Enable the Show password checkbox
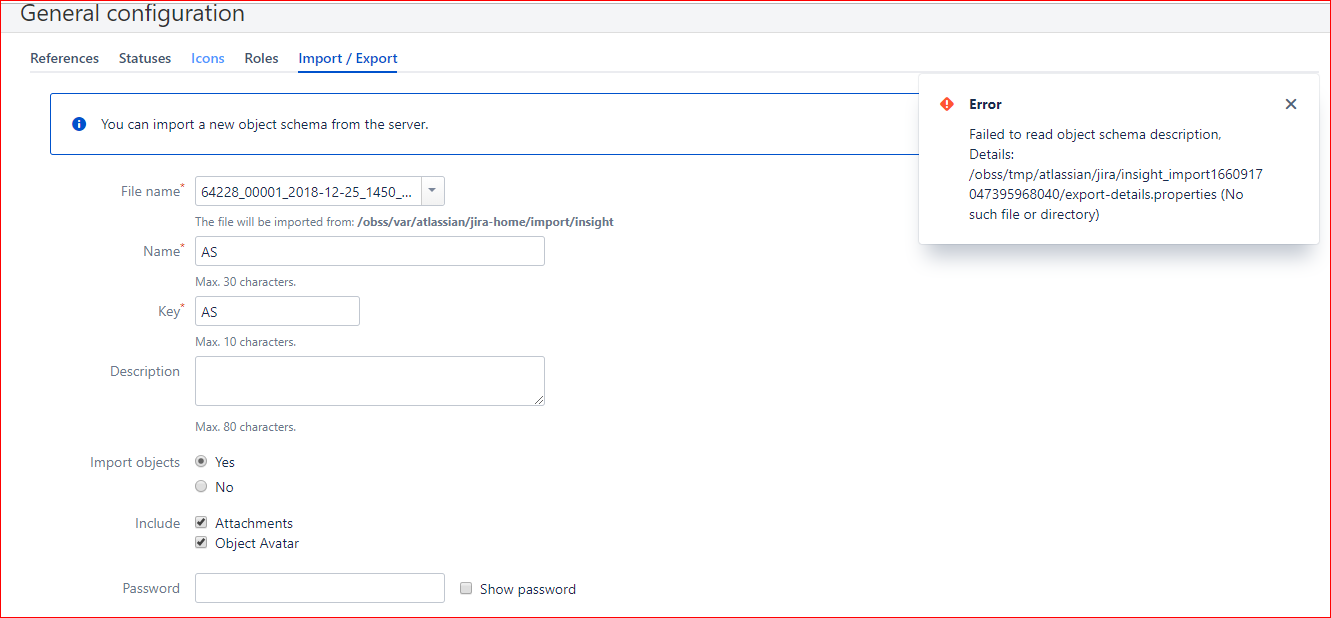This screenshot has height=618, width=1331. (x=466, y=589)
